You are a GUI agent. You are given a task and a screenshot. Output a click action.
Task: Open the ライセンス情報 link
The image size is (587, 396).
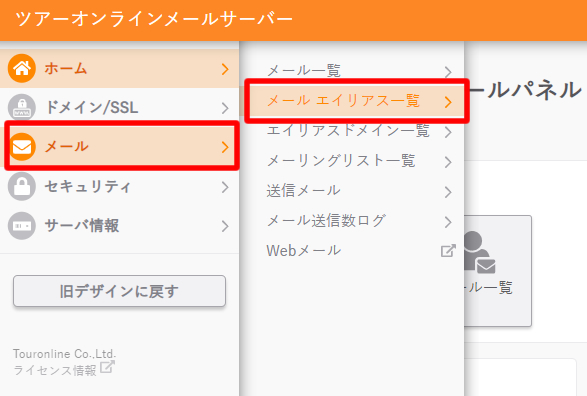(55, 370)
